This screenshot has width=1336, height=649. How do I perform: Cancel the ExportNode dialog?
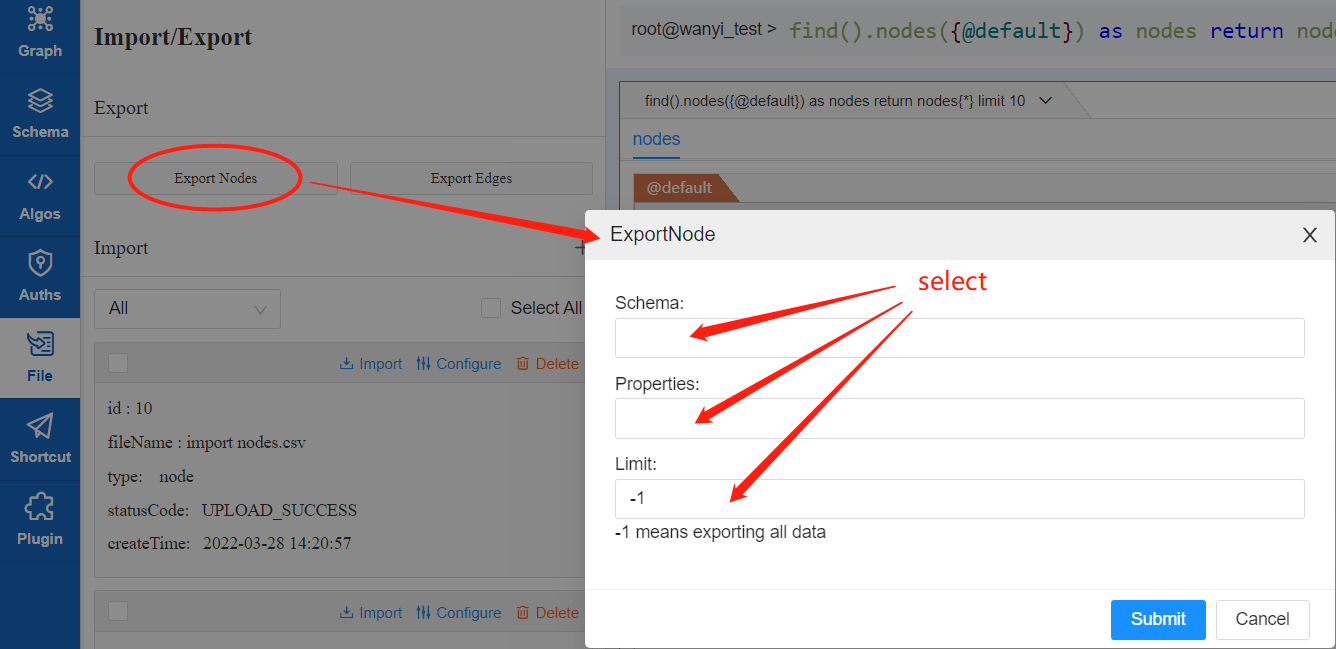point(1262,619)
